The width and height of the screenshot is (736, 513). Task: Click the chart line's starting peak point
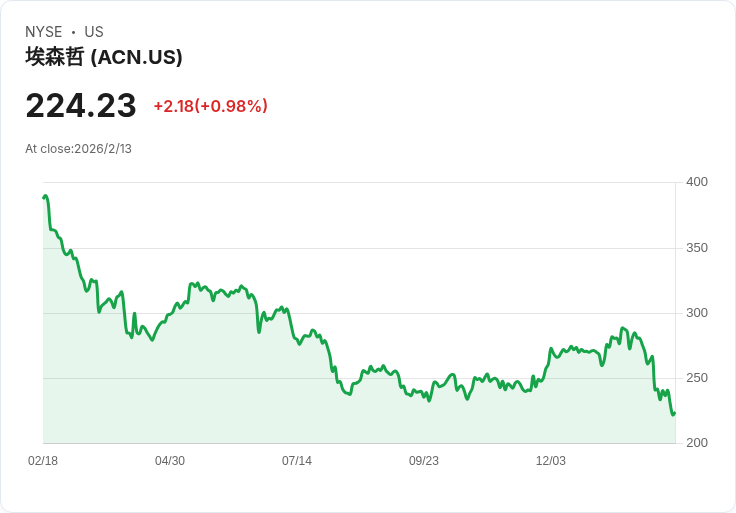46,196
